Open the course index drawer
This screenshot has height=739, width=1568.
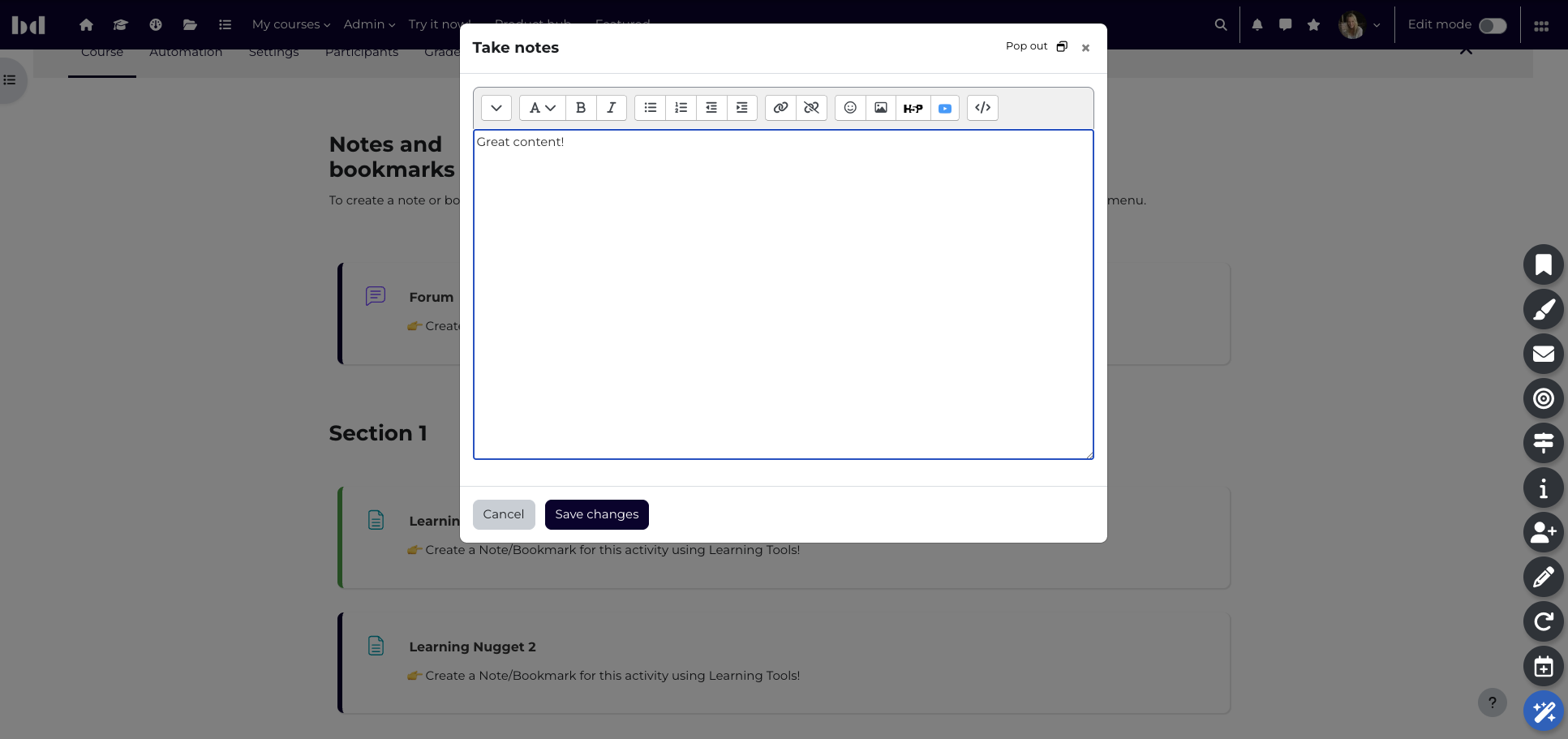click(x=10, y=79)
